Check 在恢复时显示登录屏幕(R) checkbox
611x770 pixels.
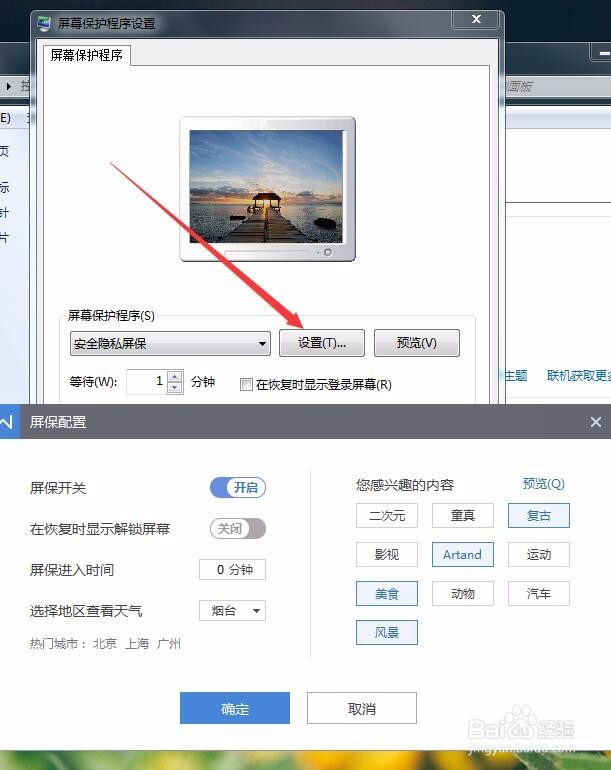[x=246, y=384]
